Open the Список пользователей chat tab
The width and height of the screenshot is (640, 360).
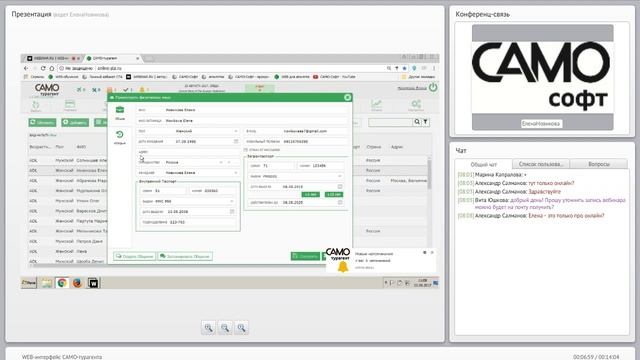click(x=541, y=164)
